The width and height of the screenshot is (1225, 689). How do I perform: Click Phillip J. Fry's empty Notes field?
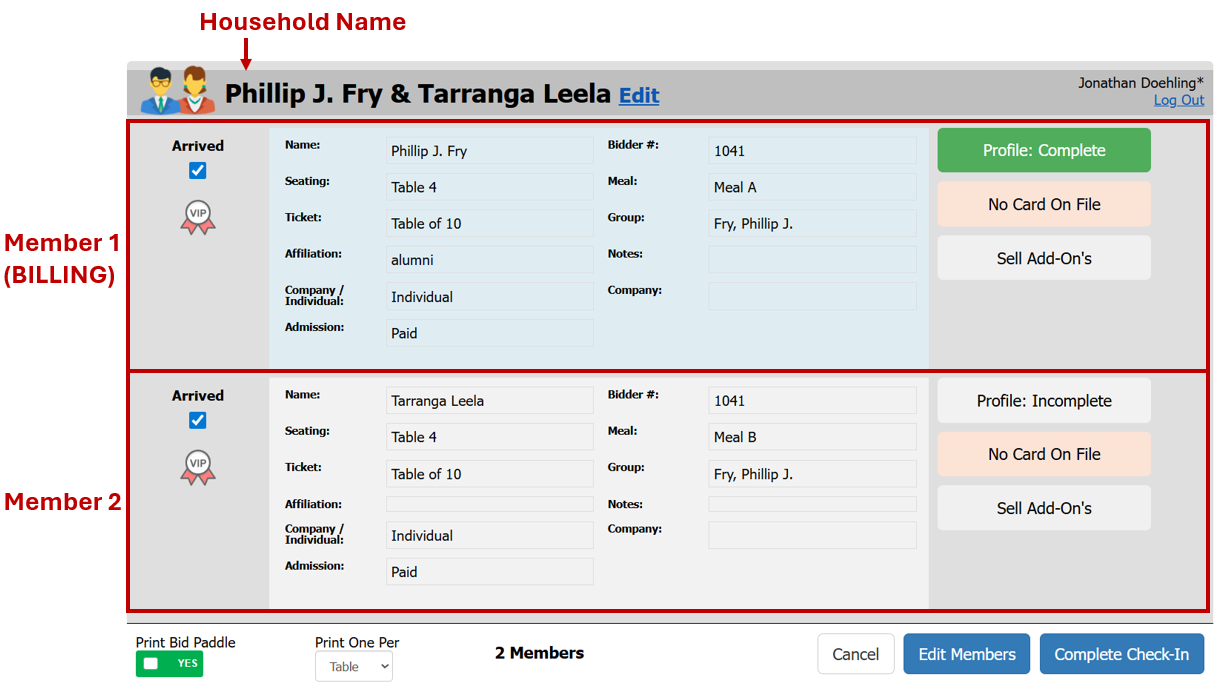pyautogui.click(x=812, y=260)
